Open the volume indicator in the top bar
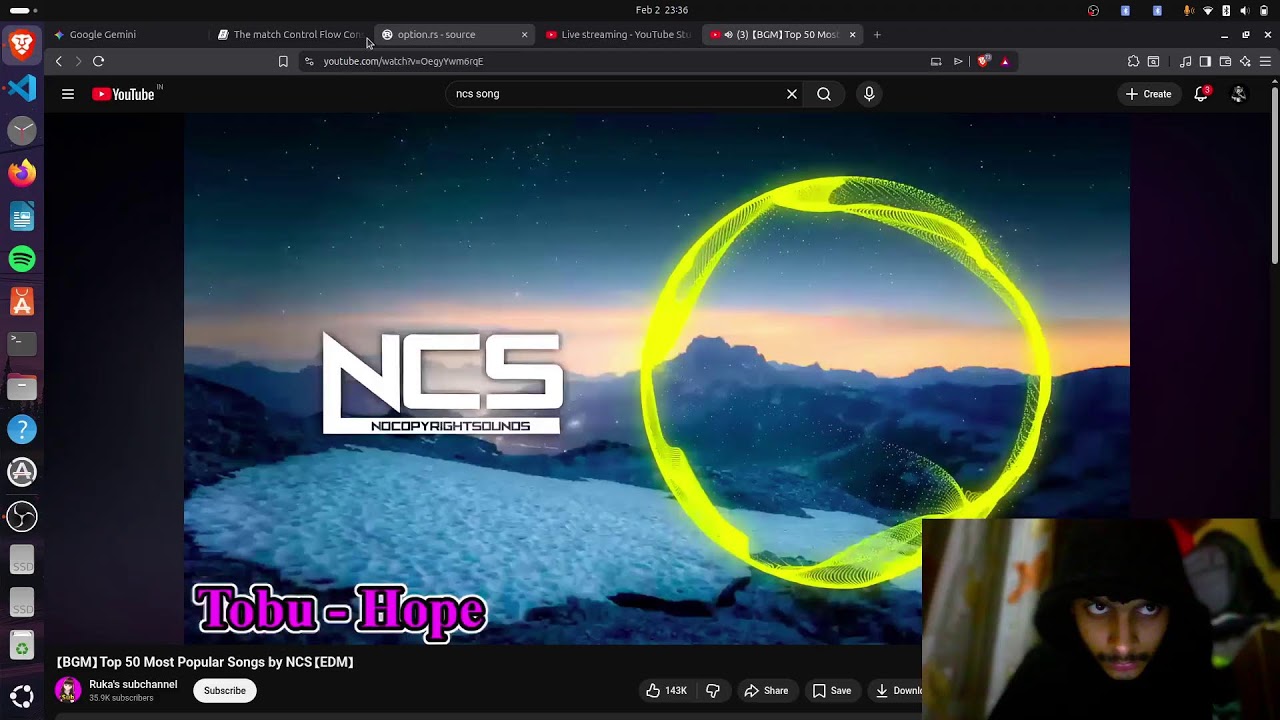 pyautogui.click(x=1245, y=10)
